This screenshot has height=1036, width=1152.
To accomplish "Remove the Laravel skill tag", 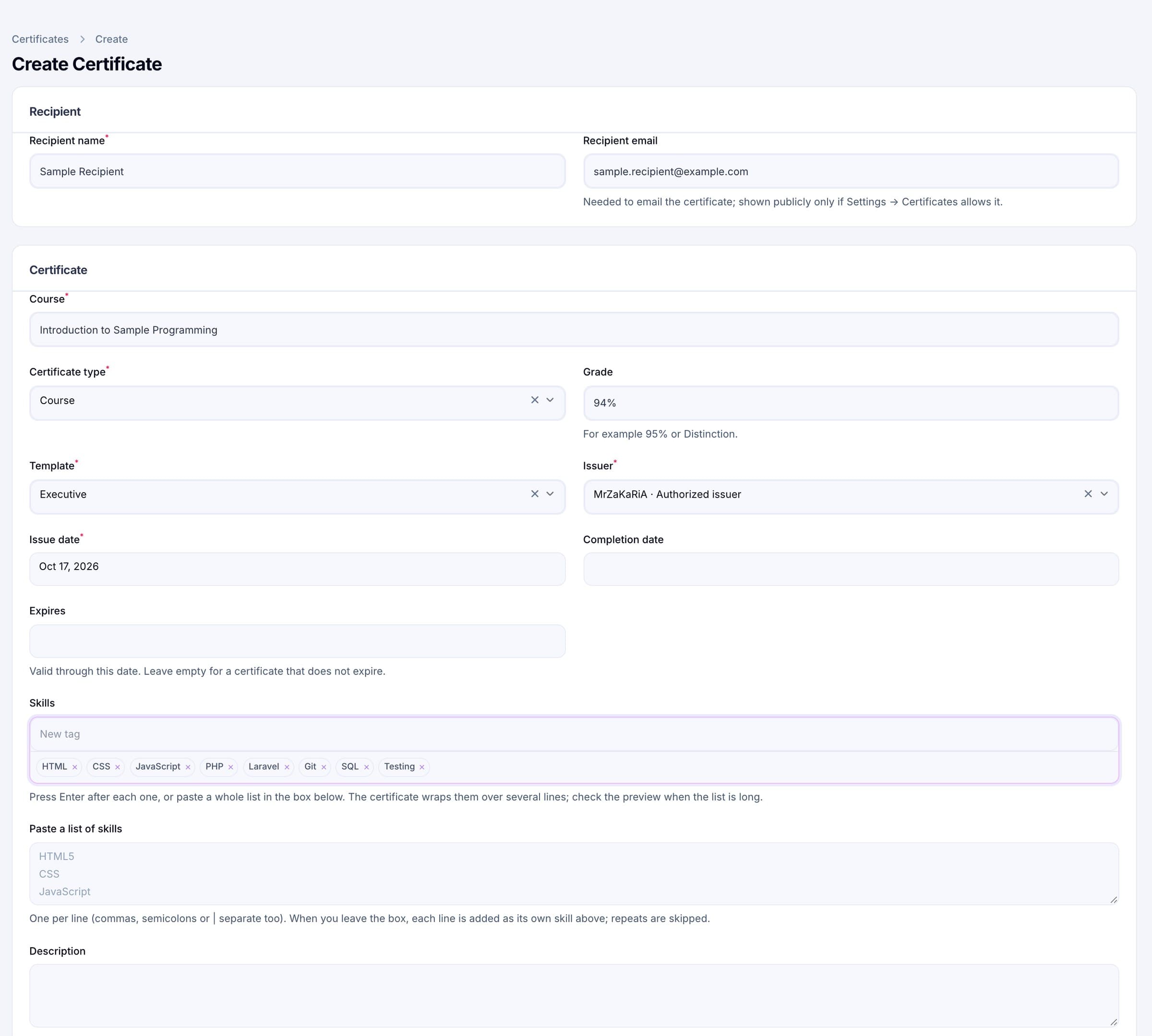I will [x=287, y=767].
